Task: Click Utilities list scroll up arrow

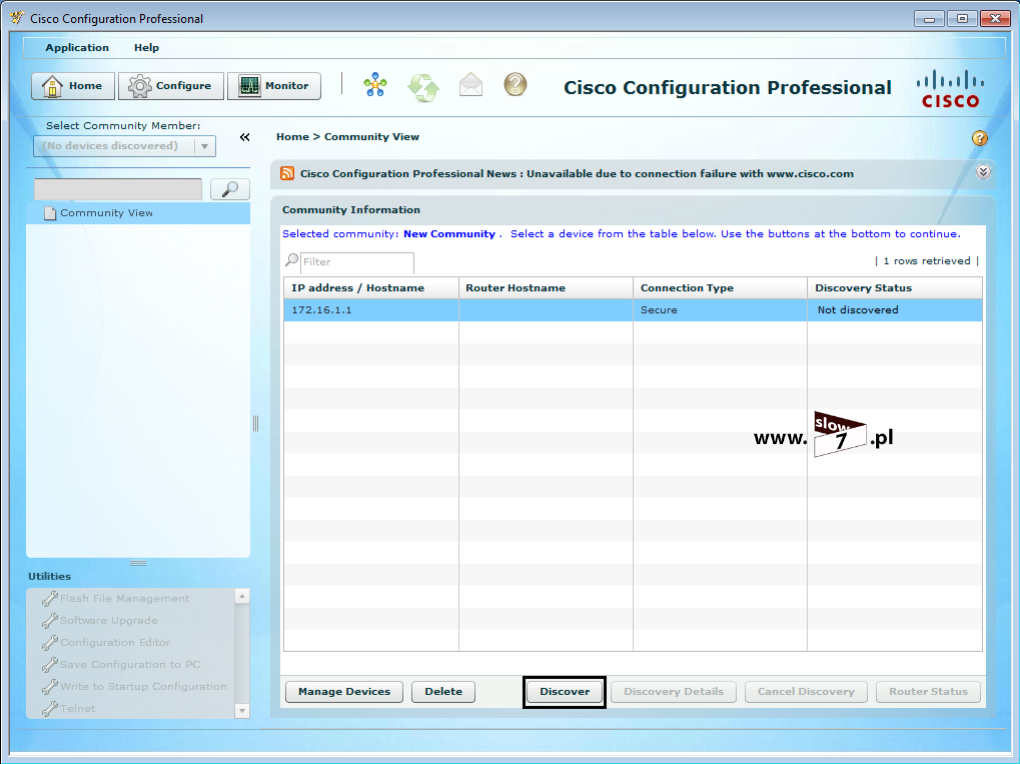Action: pyautogui.click(x=242, y=596)
